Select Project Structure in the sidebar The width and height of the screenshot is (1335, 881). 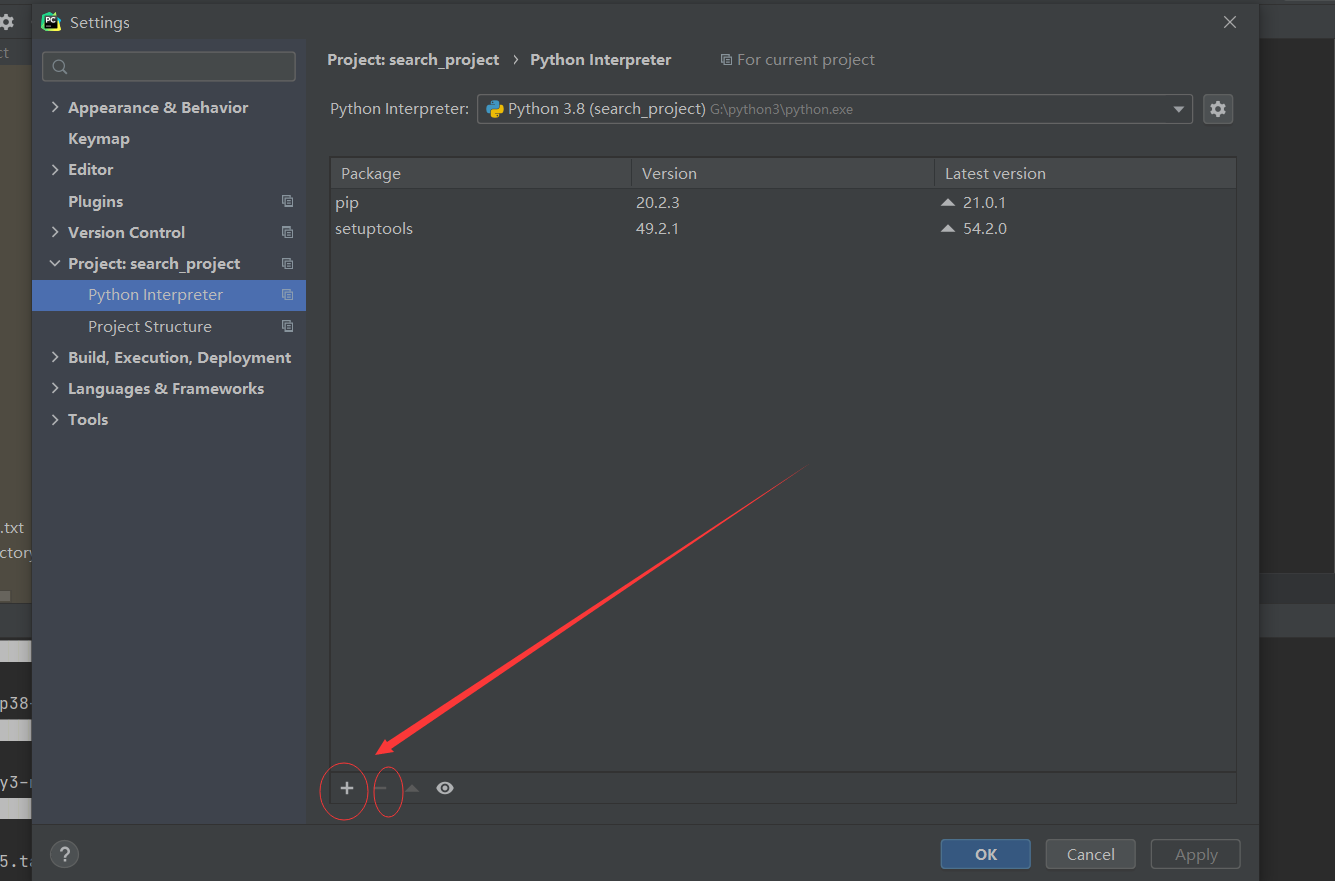150,326
